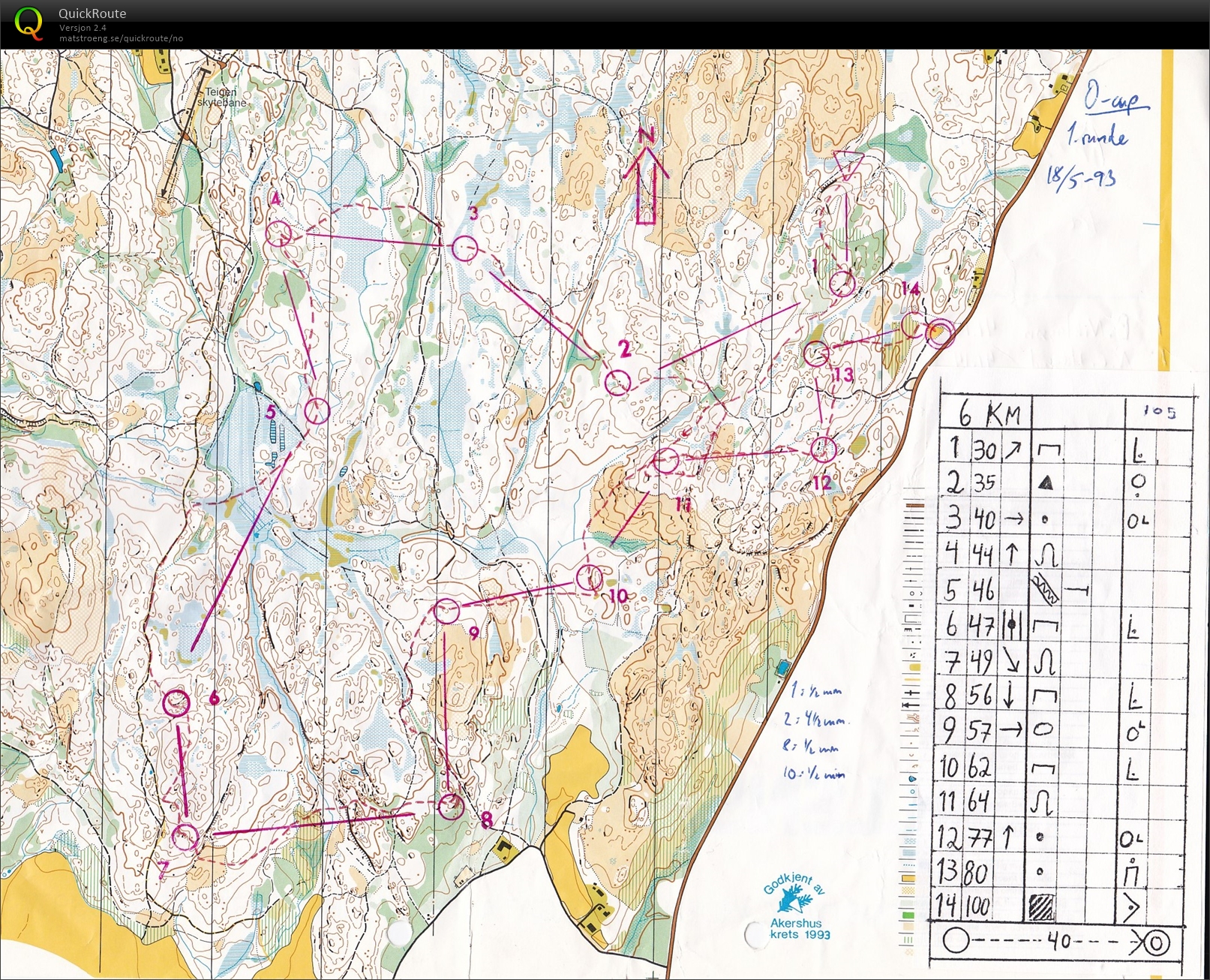Click control description row '4 44'
Viewport: 1210px width, 980px height.
(1064, 554)
